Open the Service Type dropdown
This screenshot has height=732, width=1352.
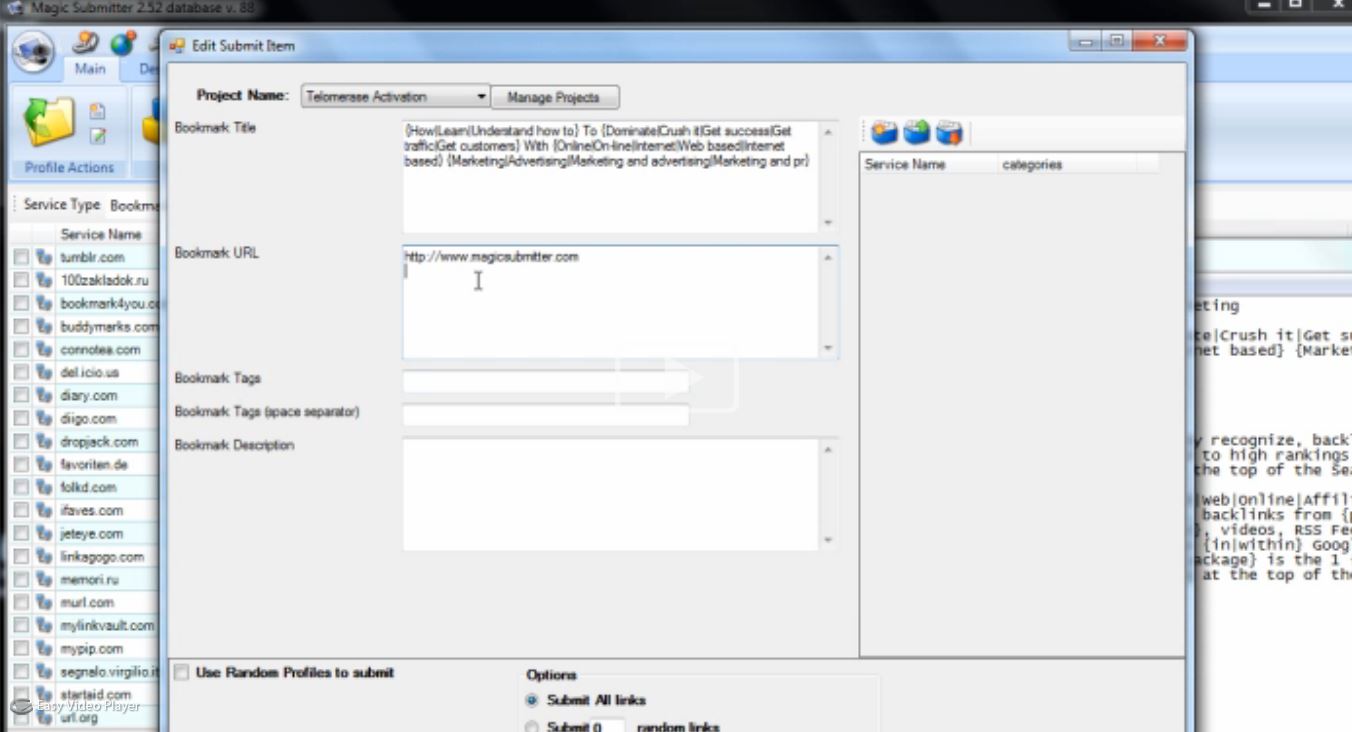click(x=133, y=205)
